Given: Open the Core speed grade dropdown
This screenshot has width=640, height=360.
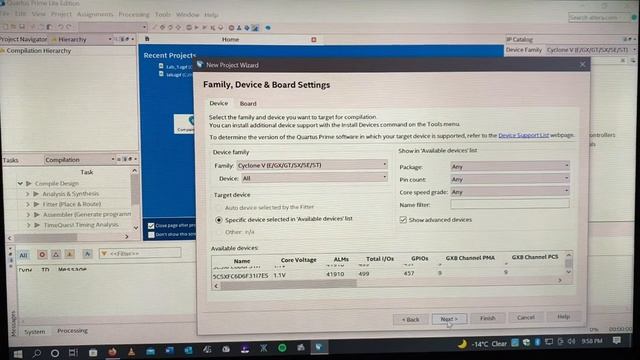Looking at the screenshot, I should (x=510, y=192).
